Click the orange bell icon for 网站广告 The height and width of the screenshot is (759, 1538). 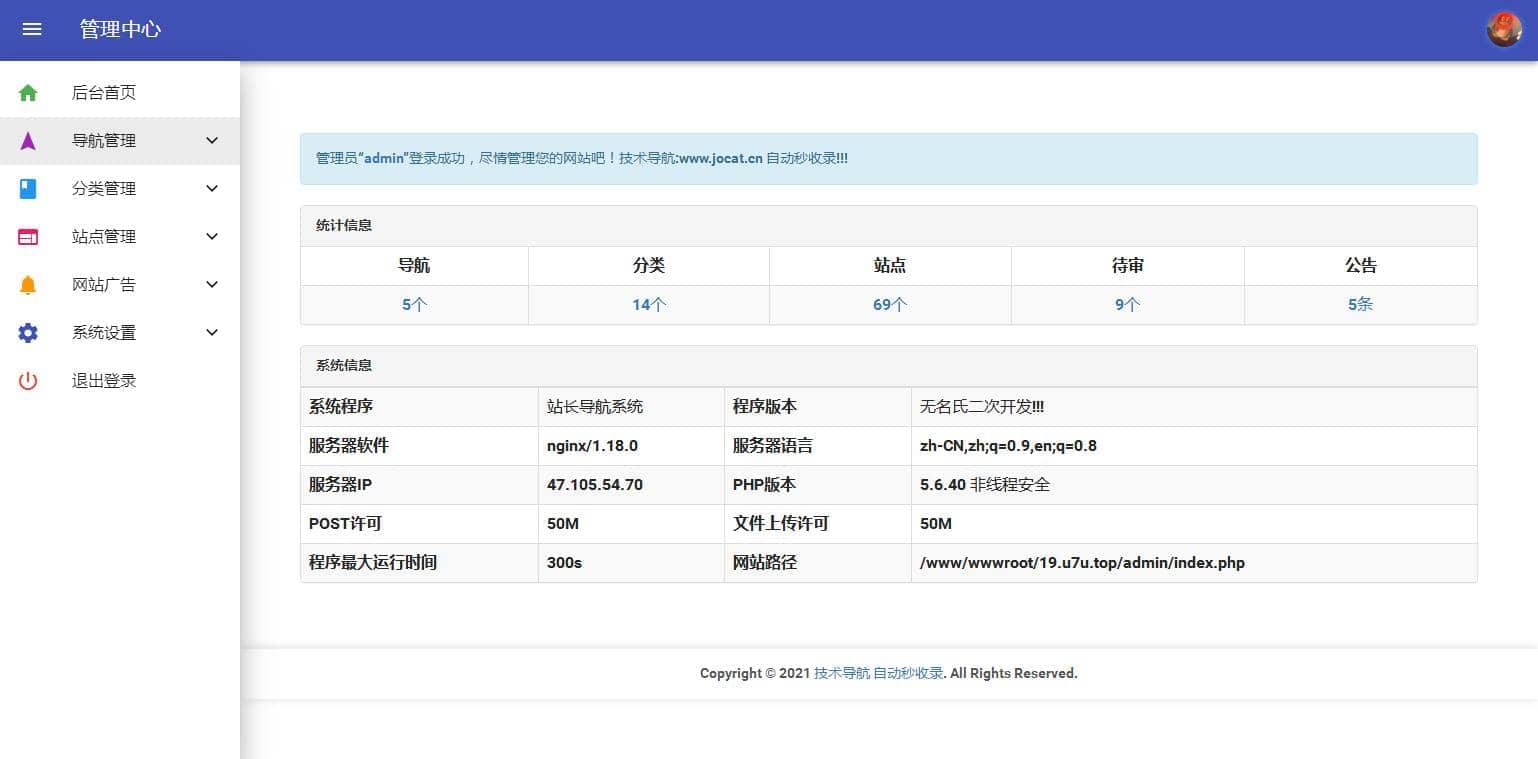point(28,285)
